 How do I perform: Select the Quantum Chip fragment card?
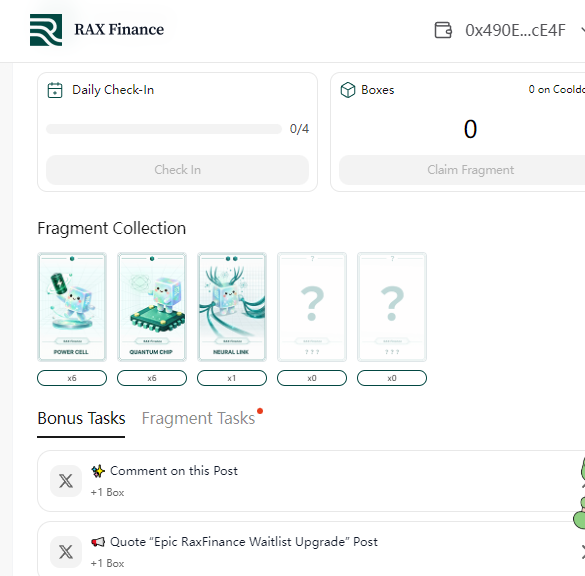point(152,307)
